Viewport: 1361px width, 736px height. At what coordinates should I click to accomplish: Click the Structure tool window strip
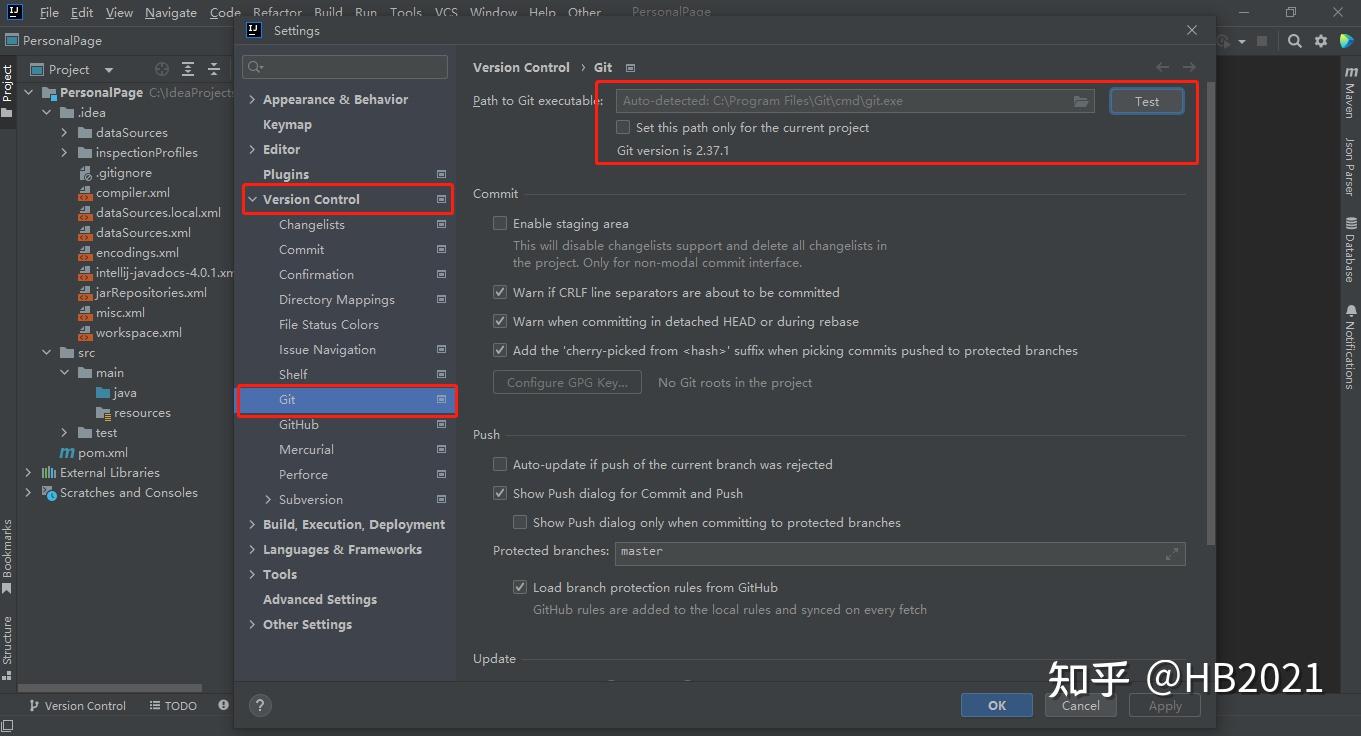[x=8, y=648]
